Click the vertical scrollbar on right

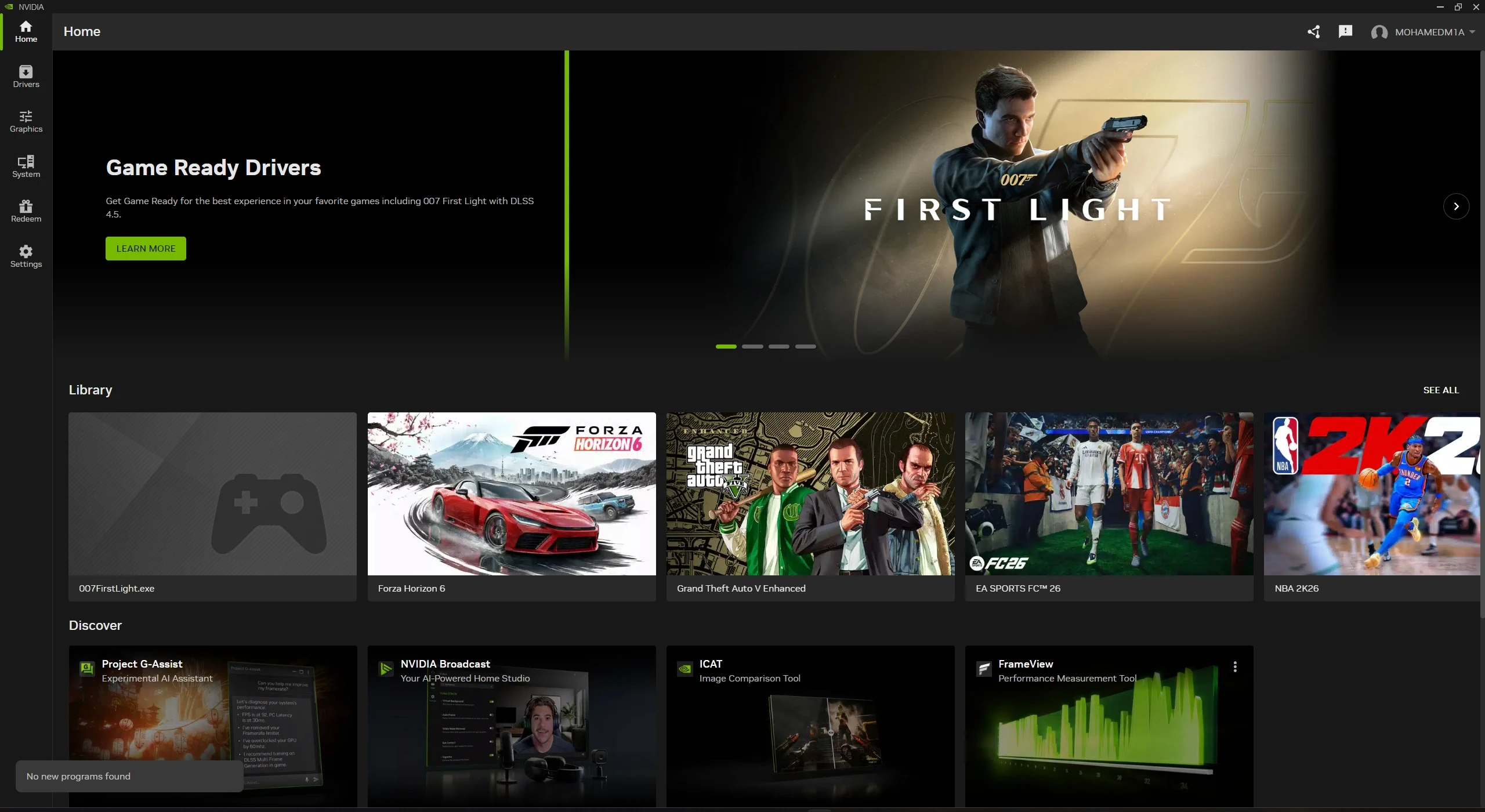point(1482,333)
